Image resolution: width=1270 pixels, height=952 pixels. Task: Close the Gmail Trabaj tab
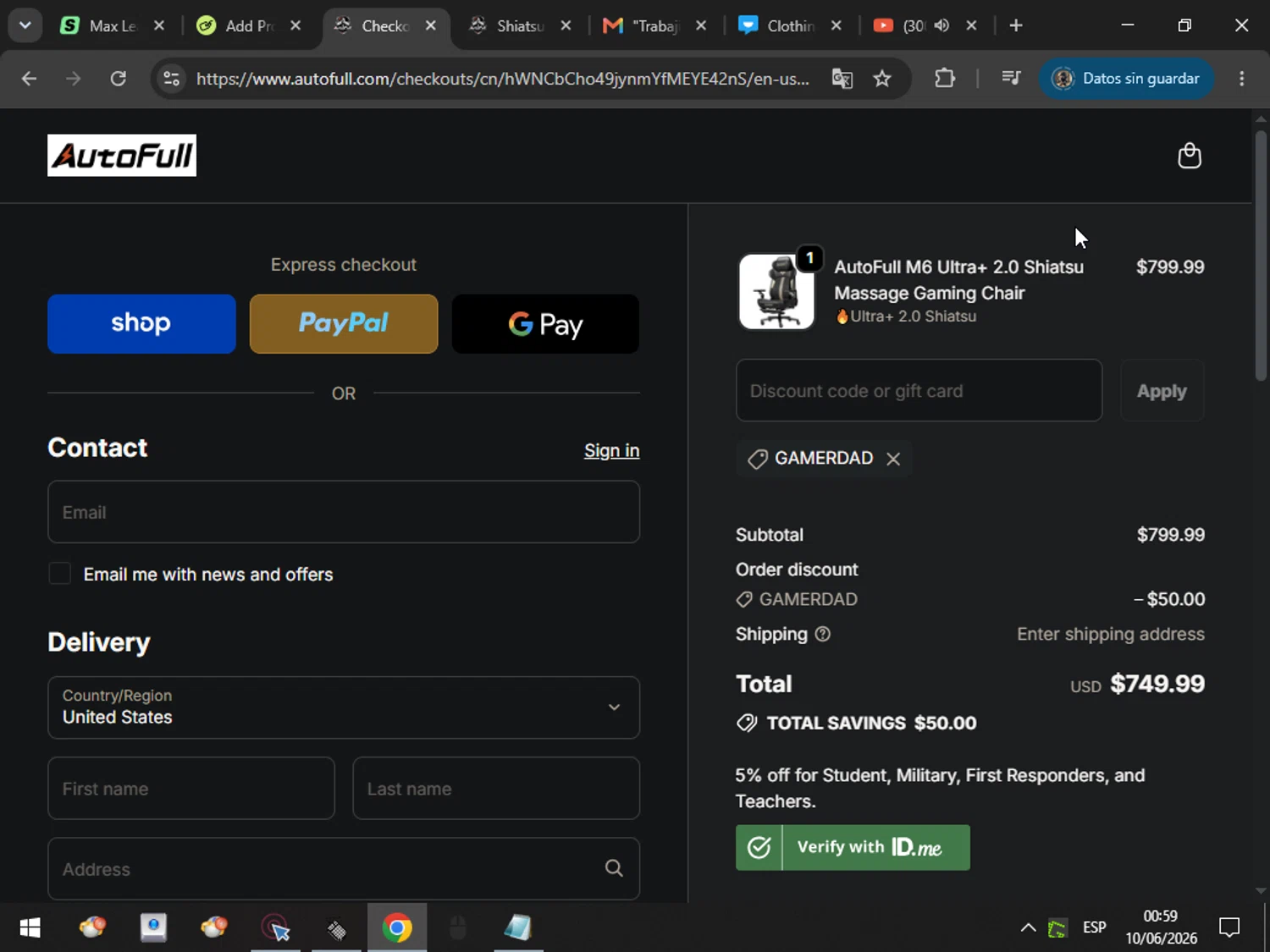pos(701,25)
